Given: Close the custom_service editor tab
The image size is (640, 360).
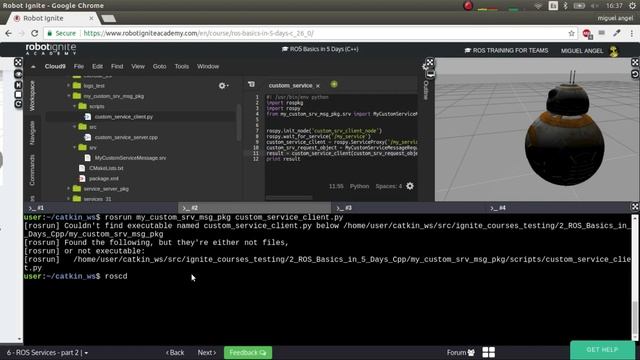Looking at the screenshot, I should point(318,86).
